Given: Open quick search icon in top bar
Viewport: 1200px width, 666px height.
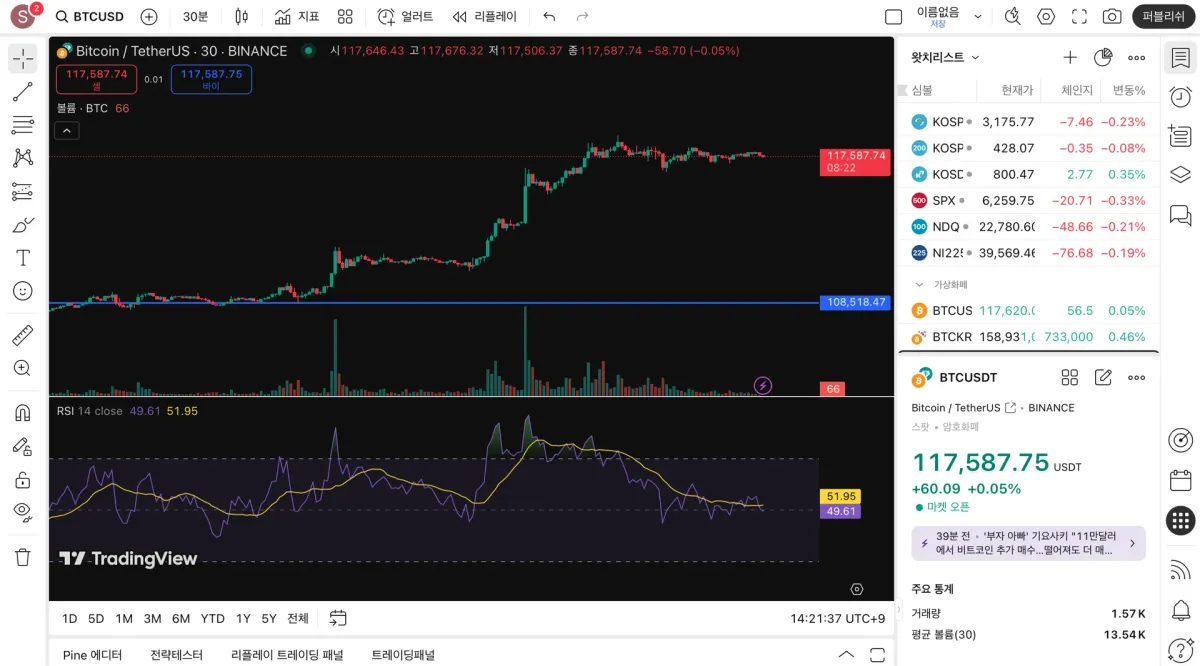Looking at the screenshot, I should click(1012, 17).
